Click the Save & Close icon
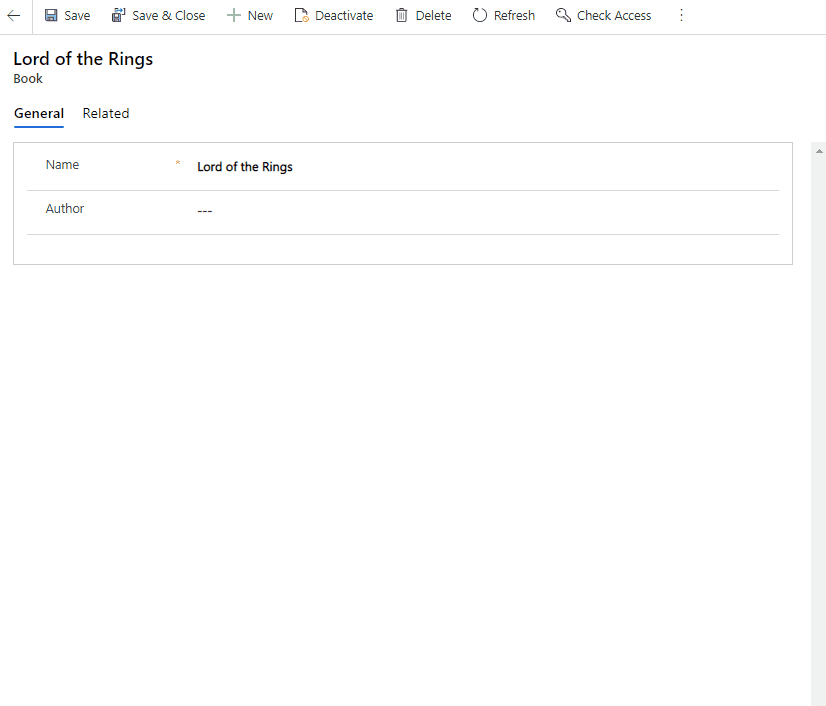 pyautogui.click(x=119, y=15)
